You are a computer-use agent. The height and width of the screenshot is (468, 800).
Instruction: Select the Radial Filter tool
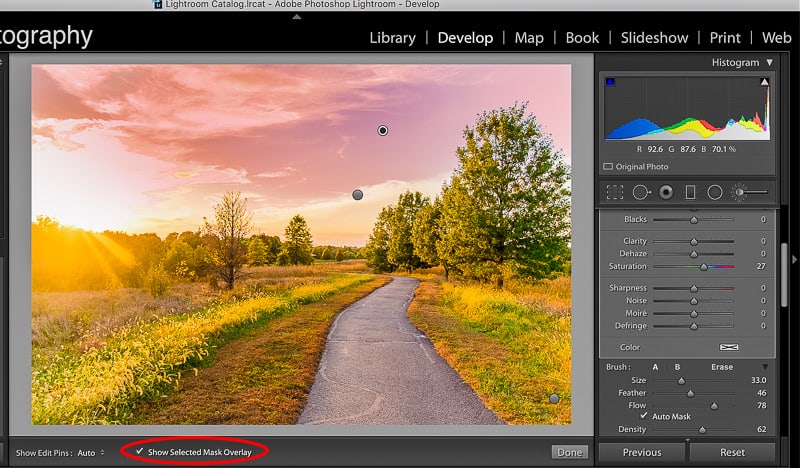point(715,192)
